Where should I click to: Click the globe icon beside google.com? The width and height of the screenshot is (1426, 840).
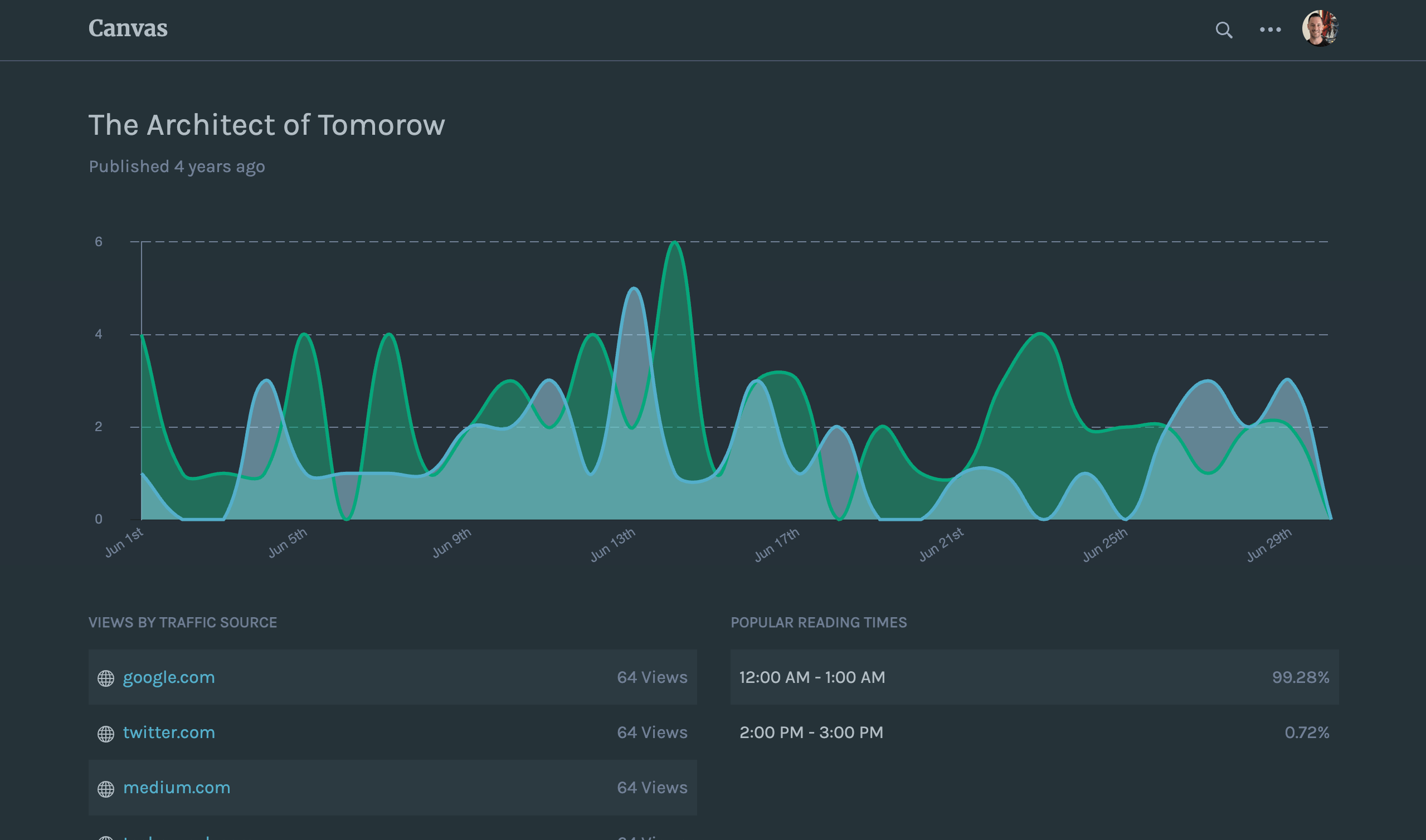point(106,678)
